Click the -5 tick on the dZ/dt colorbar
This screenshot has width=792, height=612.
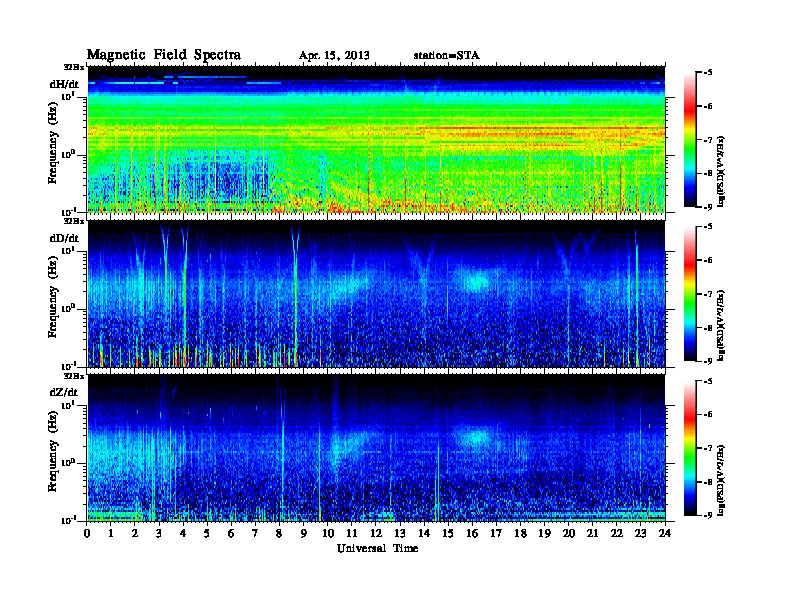707,381
